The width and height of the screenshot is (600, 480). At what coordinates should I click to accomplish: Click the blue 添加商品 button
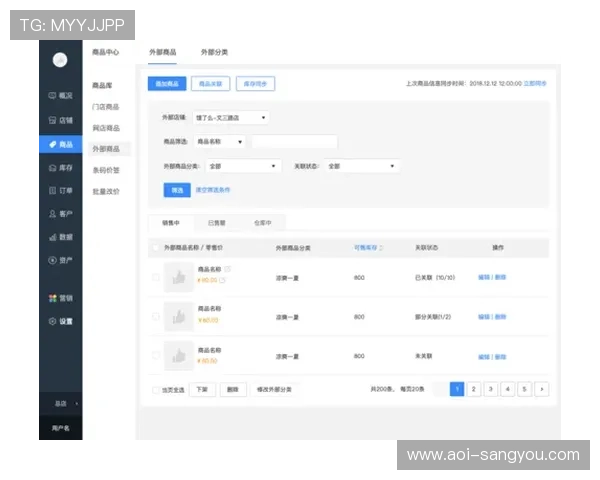pos(167,83)
